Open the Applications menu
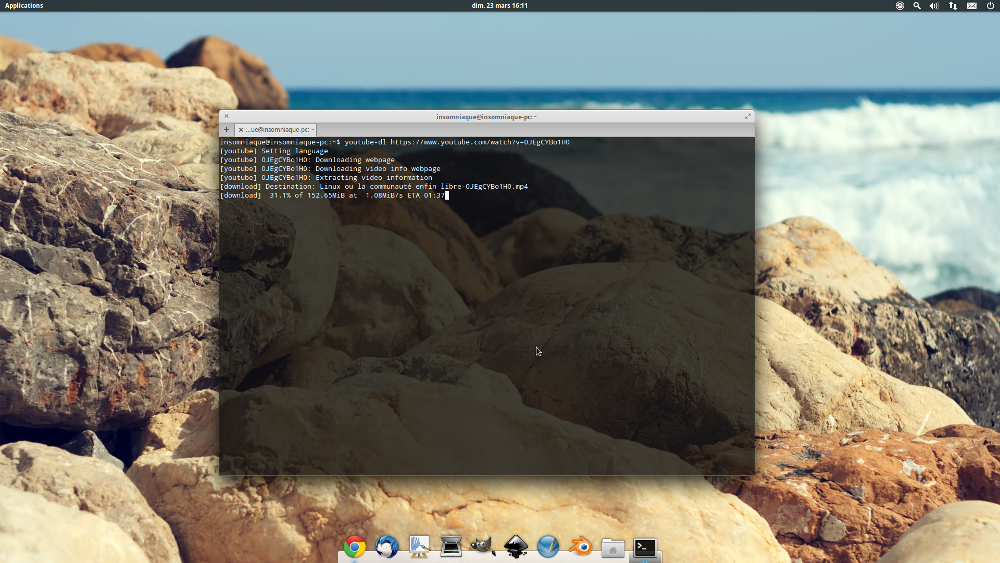This screenshot has width=1000, height=563. [24, 6]
